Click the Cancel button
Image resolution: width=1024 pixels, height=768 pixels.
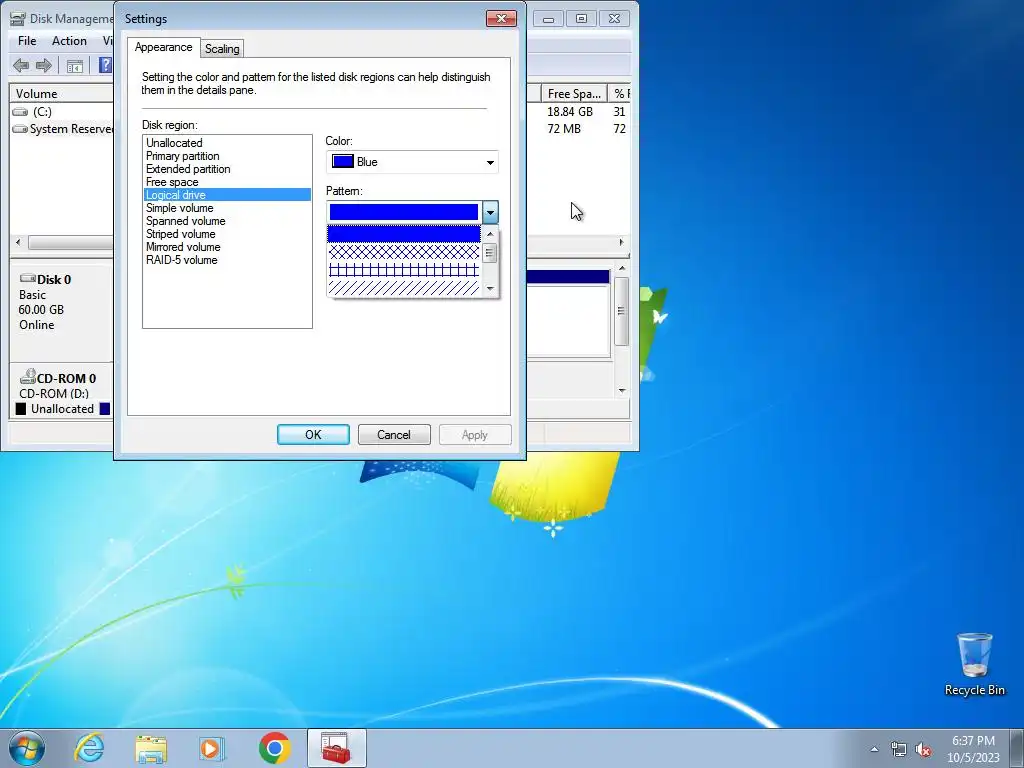coord(394,434)
